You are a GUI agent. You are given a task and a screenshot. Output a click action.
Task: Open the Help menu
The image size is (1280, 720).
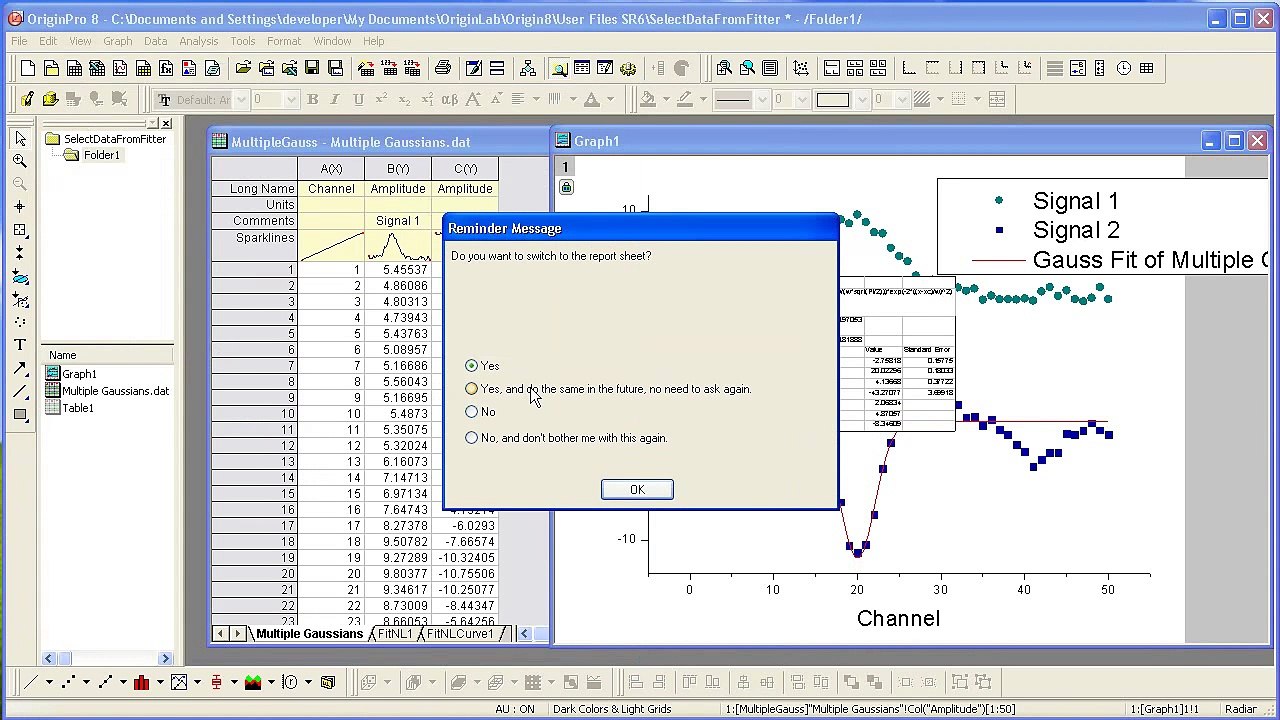pyautogui.click(x=373, y=41)
